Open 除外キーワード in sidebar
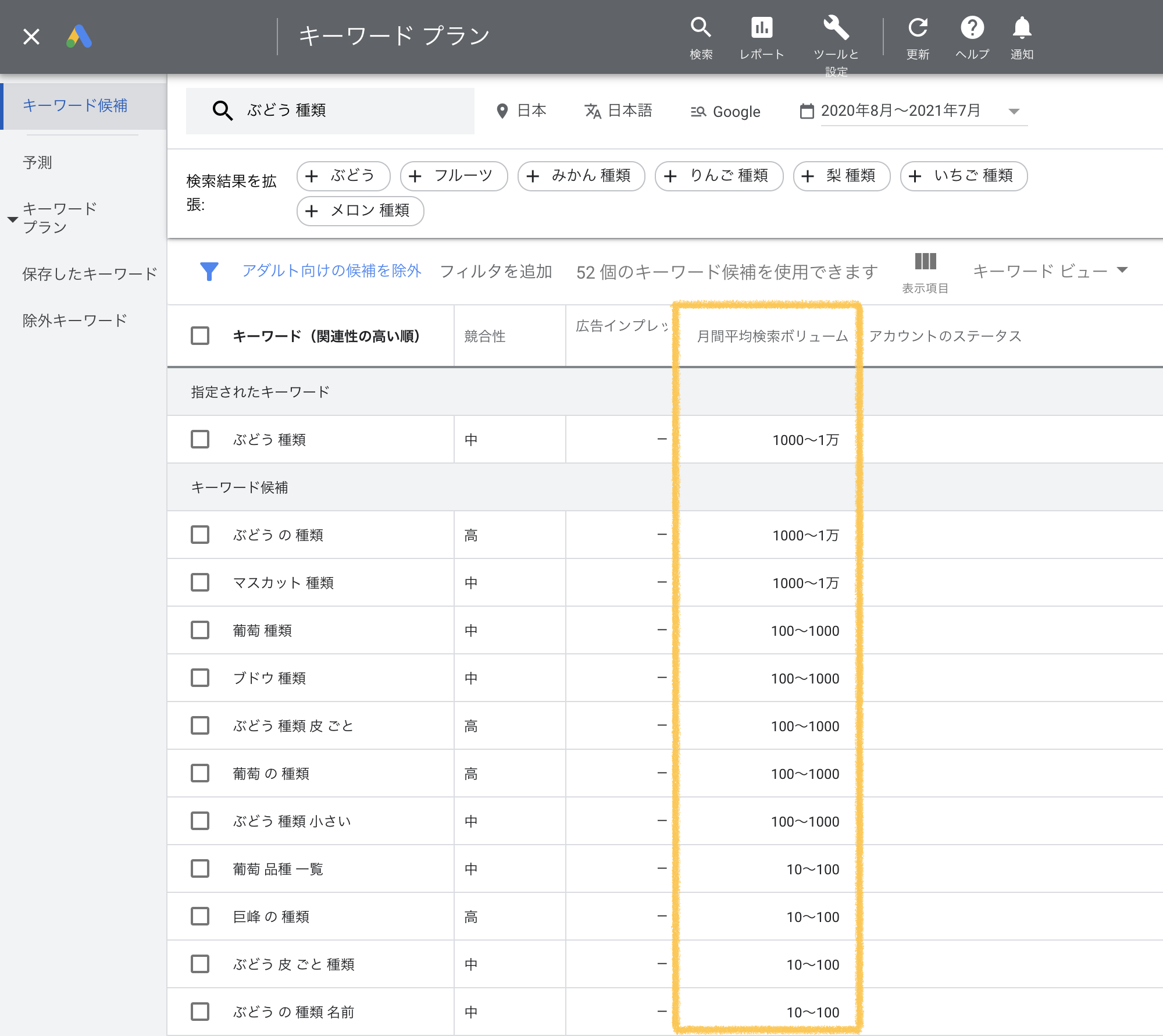Screen dimensions: 1163x1036 74,320
